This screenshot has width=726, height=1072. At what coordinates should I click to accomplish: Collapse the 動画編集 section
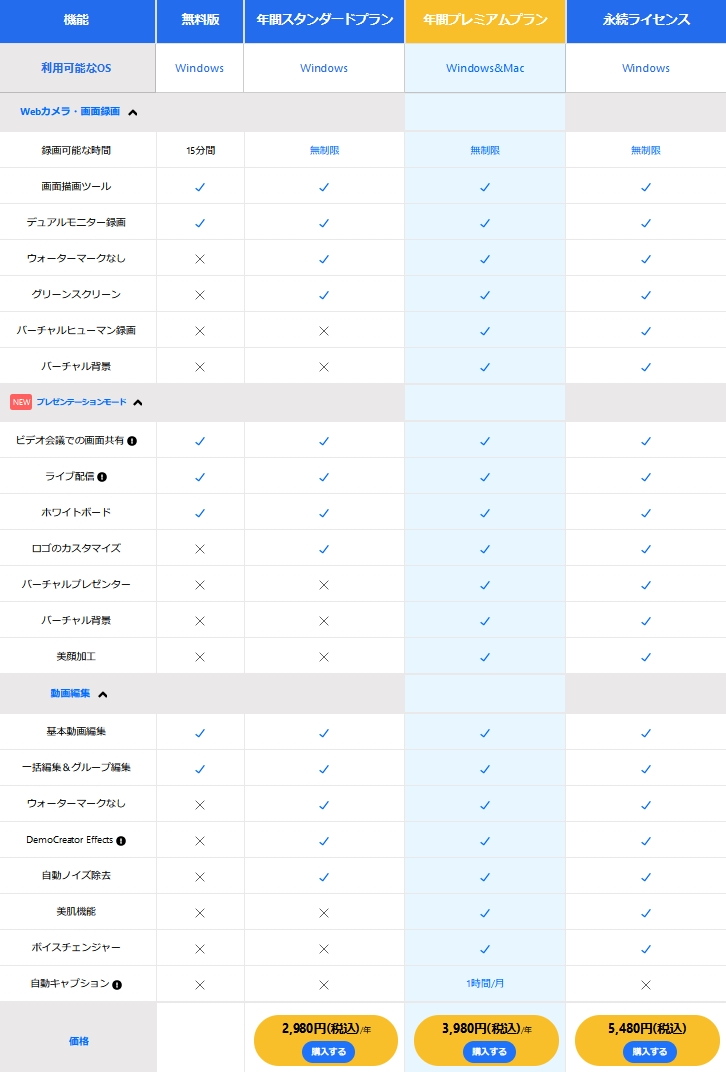[102, 694]
